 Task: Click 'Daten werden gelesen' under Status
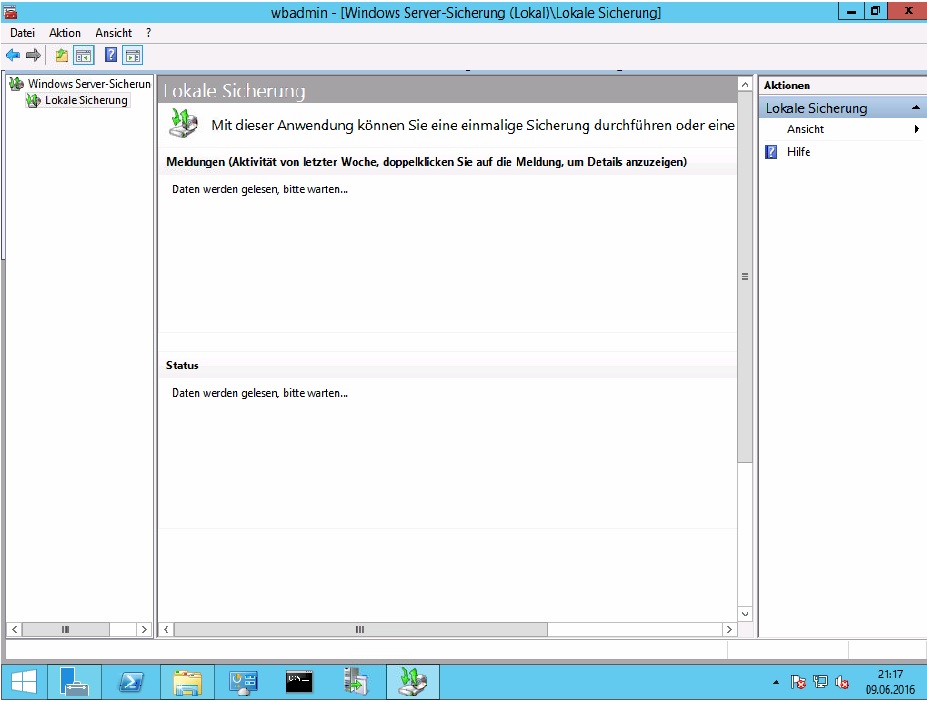pyautogui.click(x=260, y=393)
